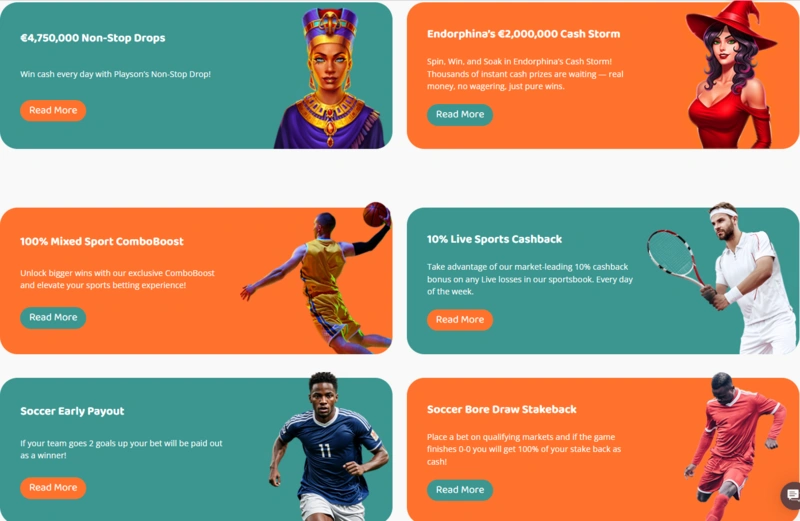800x521 pixels.
Task: Select the 10% Live Sports Cashback title
Action: [494, 239]
